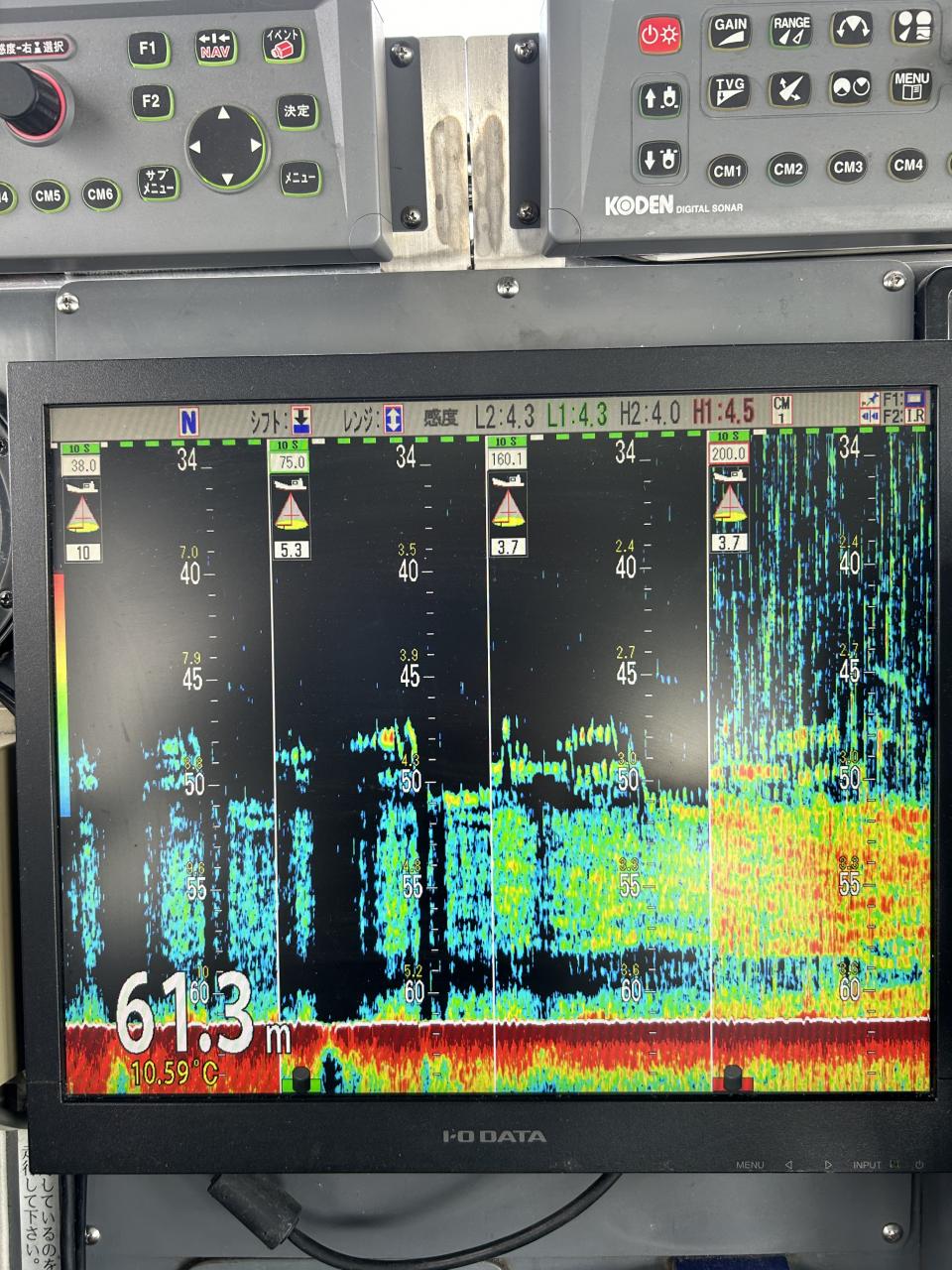The width and height of the screenshot is (952, 1270).
Task: Select the メニュー menu button
Action: pyautogui.click(x=298, y=178)
